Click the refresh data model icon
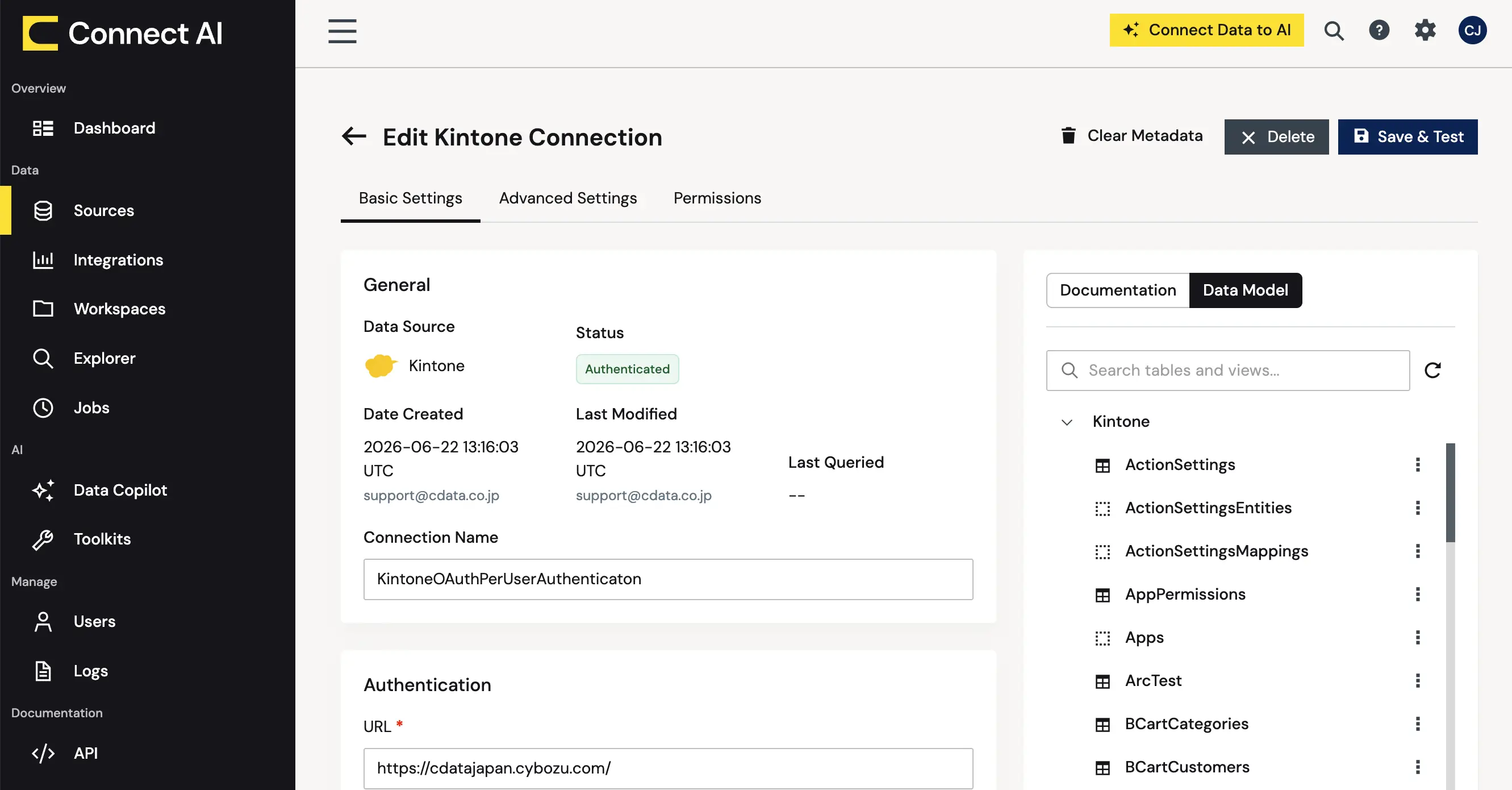This screenshot has height=790, width=1512. click(1432, 370)
